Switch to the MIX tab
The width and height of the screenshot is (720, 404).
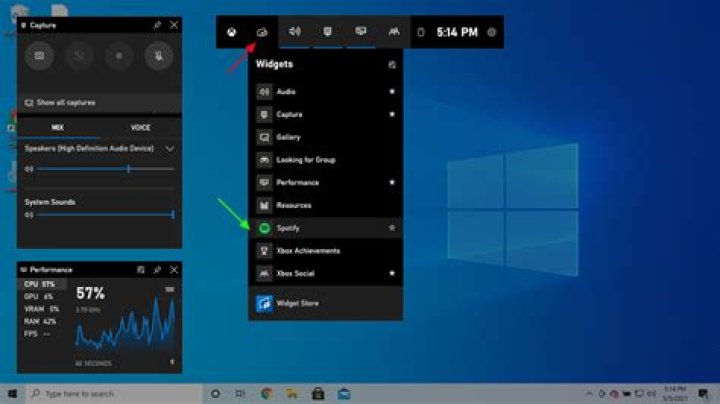coord(58,127)
